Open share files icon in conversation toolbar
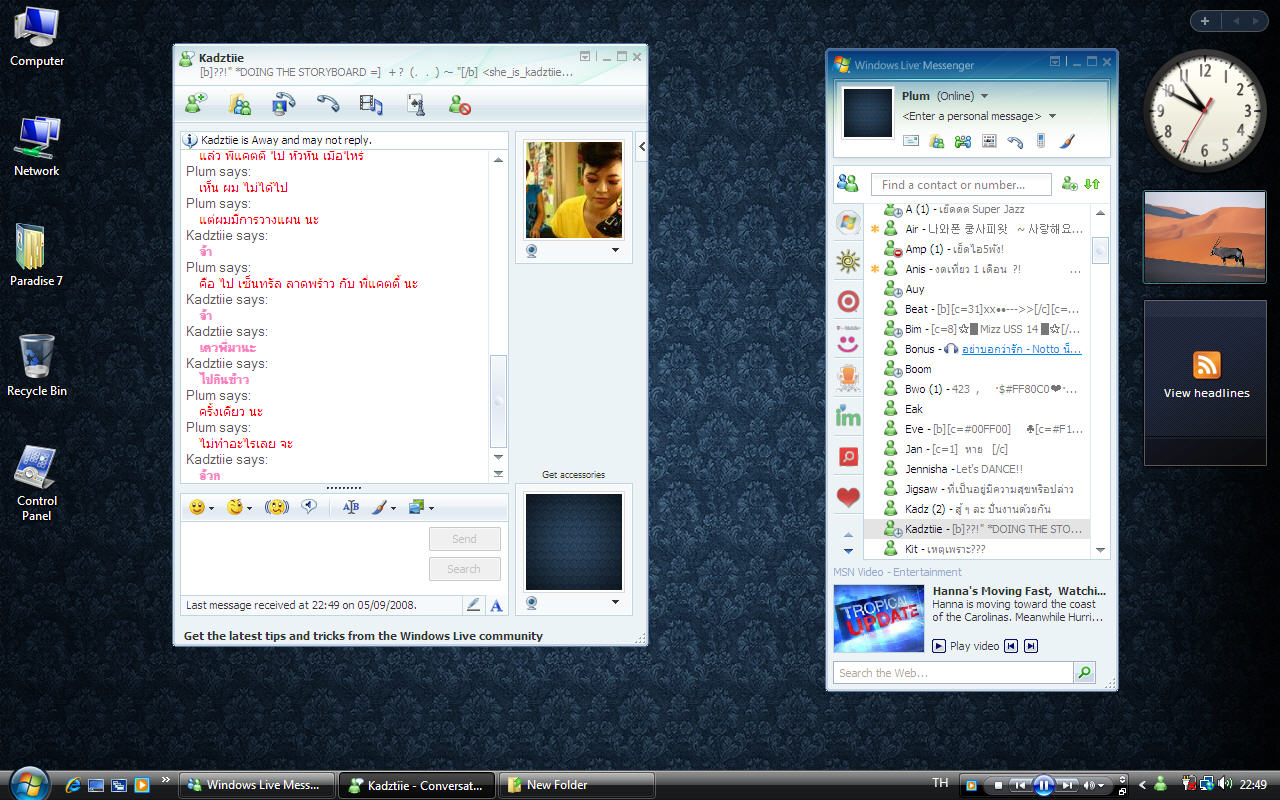Image resolution: width=1280 pixels, height=800 pixels. (240, 103)
